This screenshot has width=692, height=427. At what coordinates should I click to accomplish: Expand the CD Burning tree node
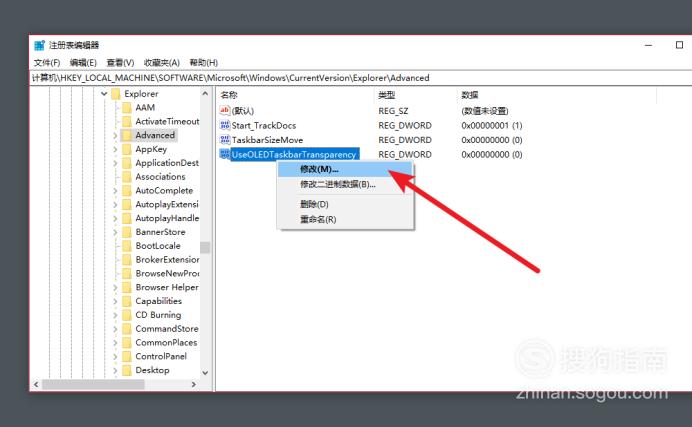(x=116, y=315)
